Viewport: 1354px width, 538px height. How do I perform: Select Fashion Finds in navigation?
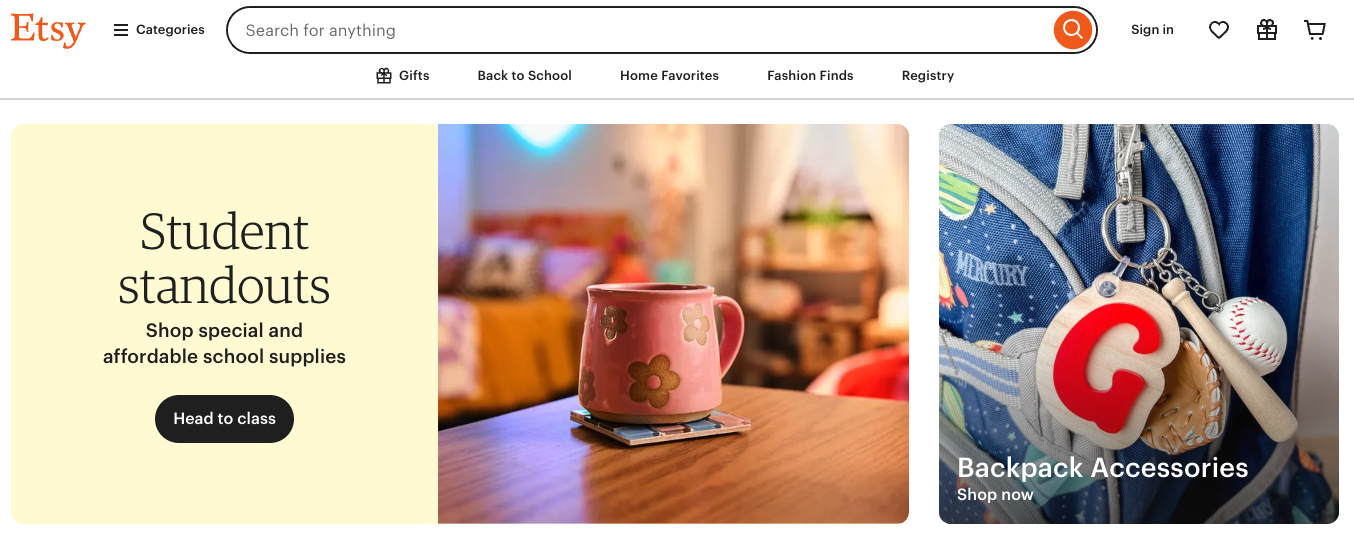tap(810, 76)
